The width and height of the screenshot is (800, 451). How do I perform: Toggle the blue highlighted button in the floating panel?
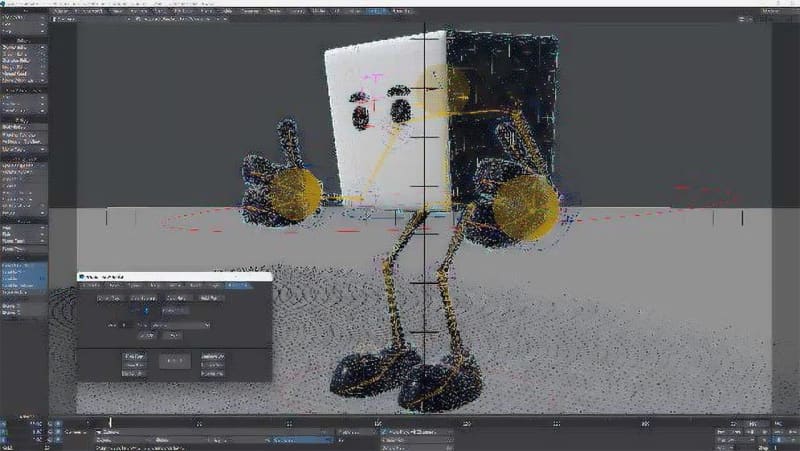[144, 311]
